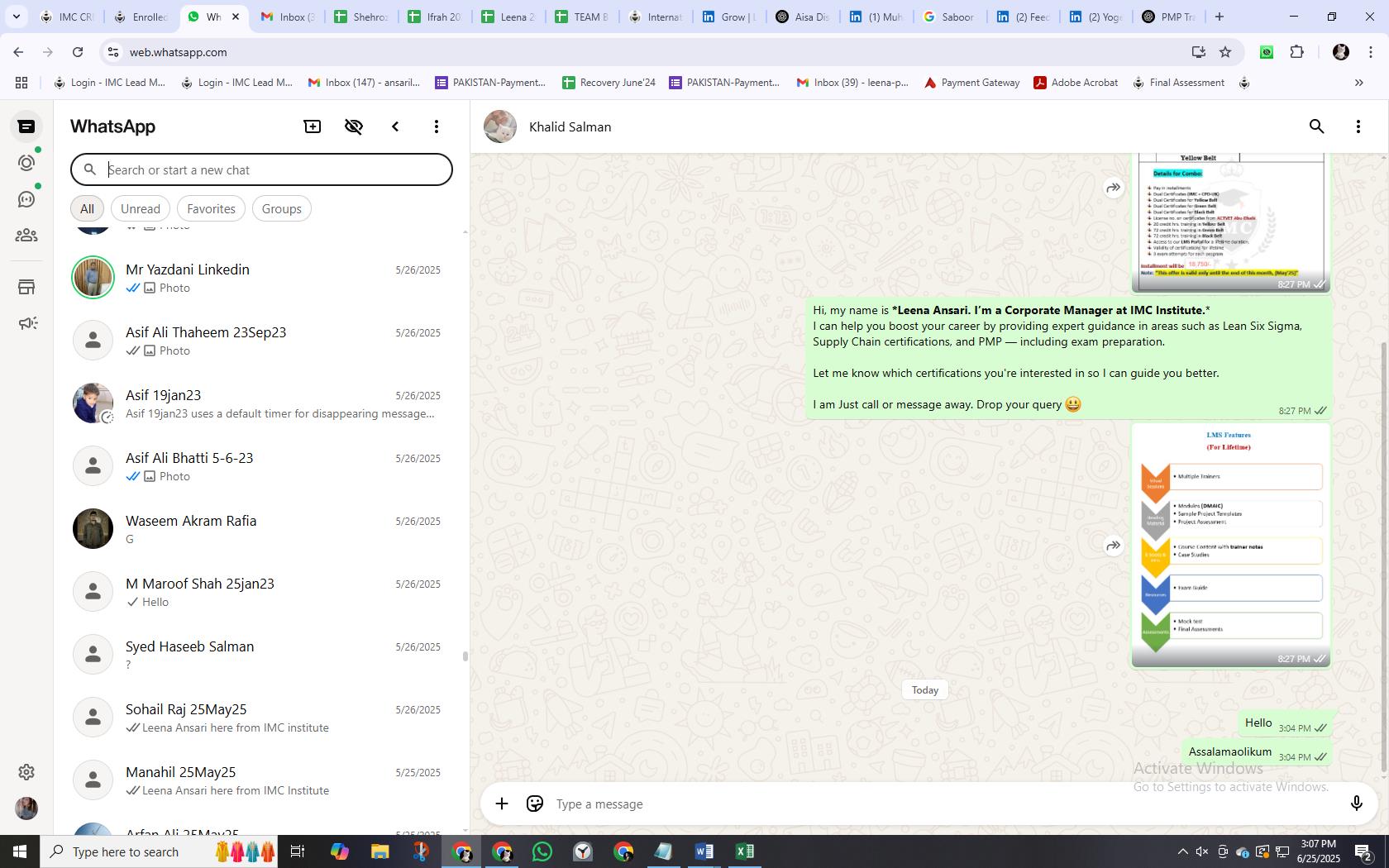
Task: Open WhatsApp Settings gear icon
Action: [26, 772]
